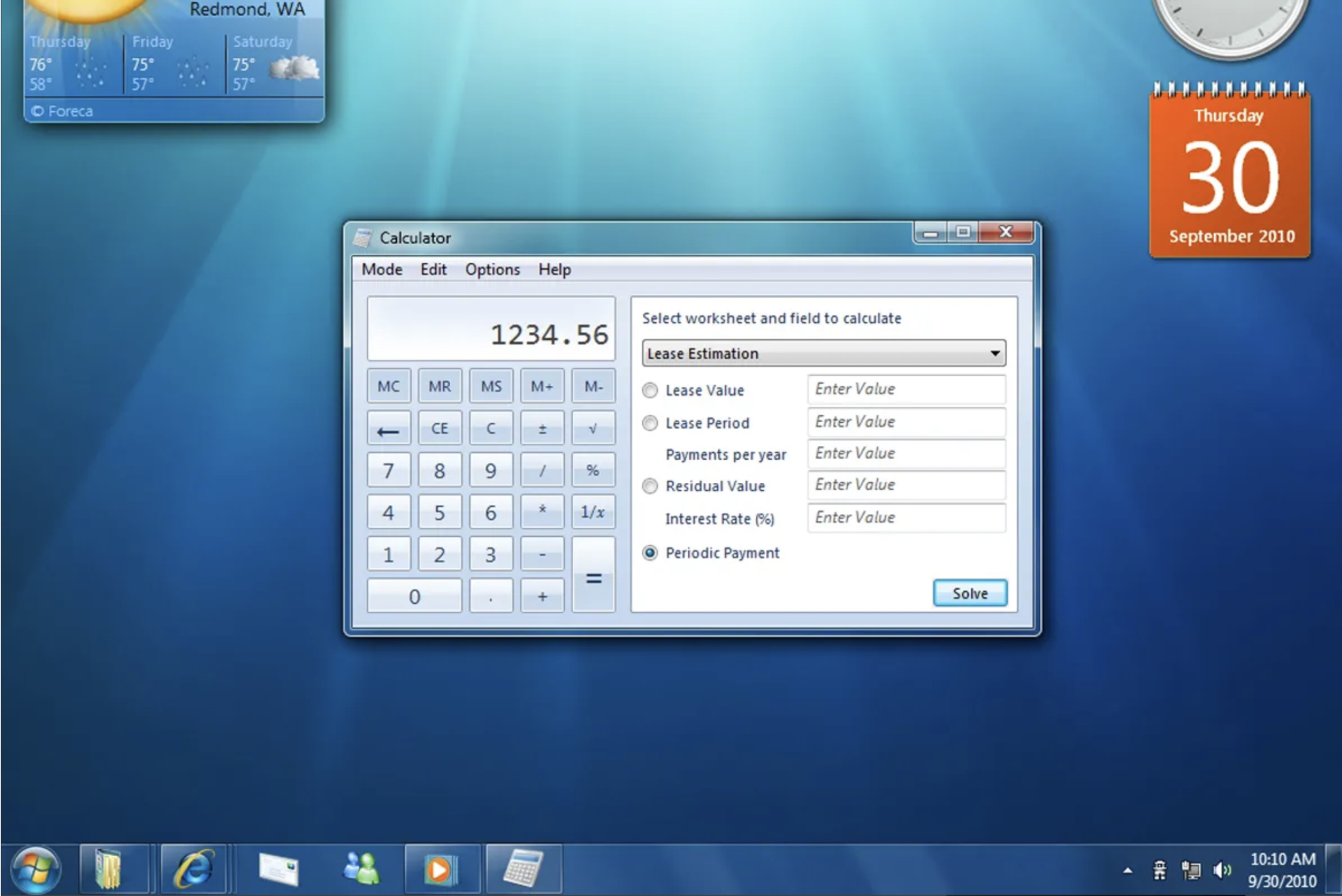1342x896 pixels.
Task: Click the number 9 key
Action: coord(491,470)
